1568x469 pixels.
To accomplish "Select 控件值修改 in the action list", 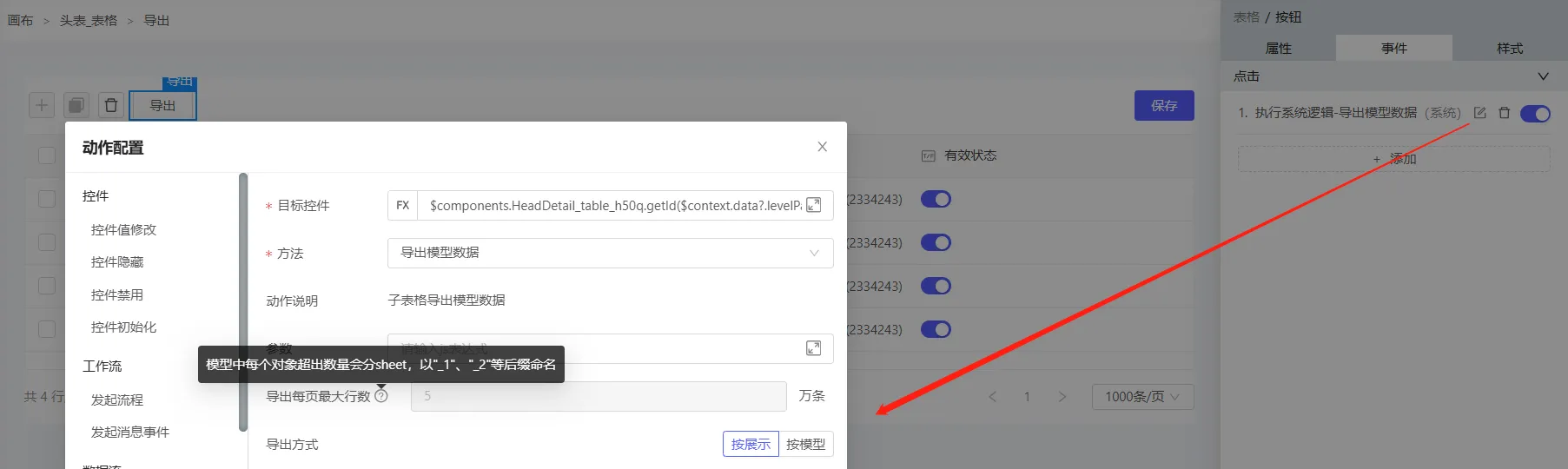I will [124, 229].
